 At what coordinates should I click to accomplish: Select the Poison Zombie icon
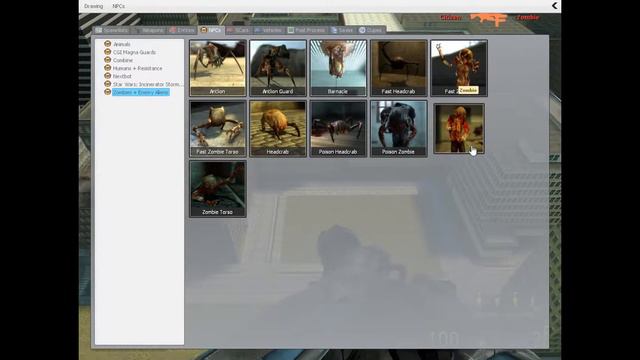(399, 128)
